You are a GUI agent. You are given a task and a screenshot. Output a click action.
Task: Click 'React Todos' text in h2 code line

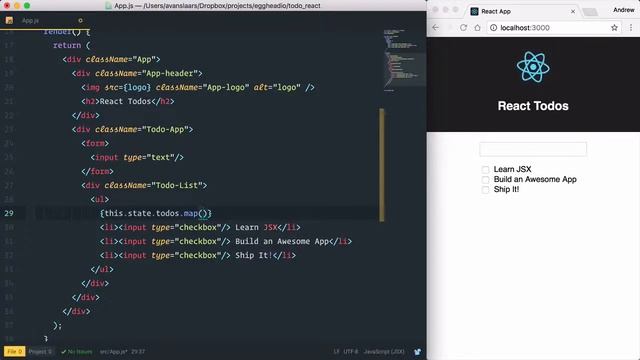pyautogui.click(x=125, y=101)
